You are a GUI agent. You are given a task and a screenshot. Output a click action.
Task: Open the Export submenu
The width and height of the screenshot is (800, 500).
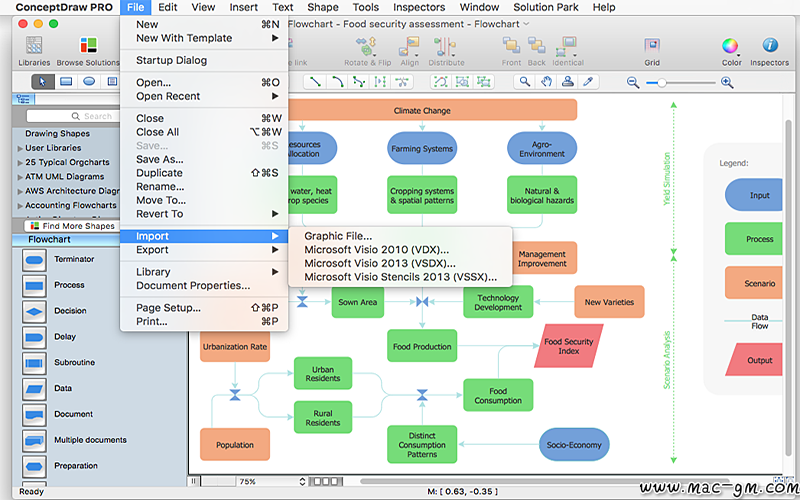tap(204, 250)
